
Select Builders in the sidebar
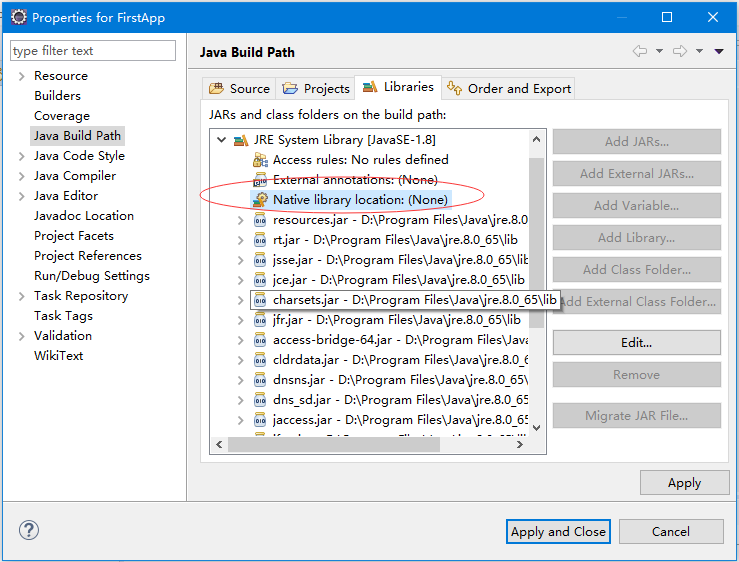pyautogui.click(x=57, y=96)
